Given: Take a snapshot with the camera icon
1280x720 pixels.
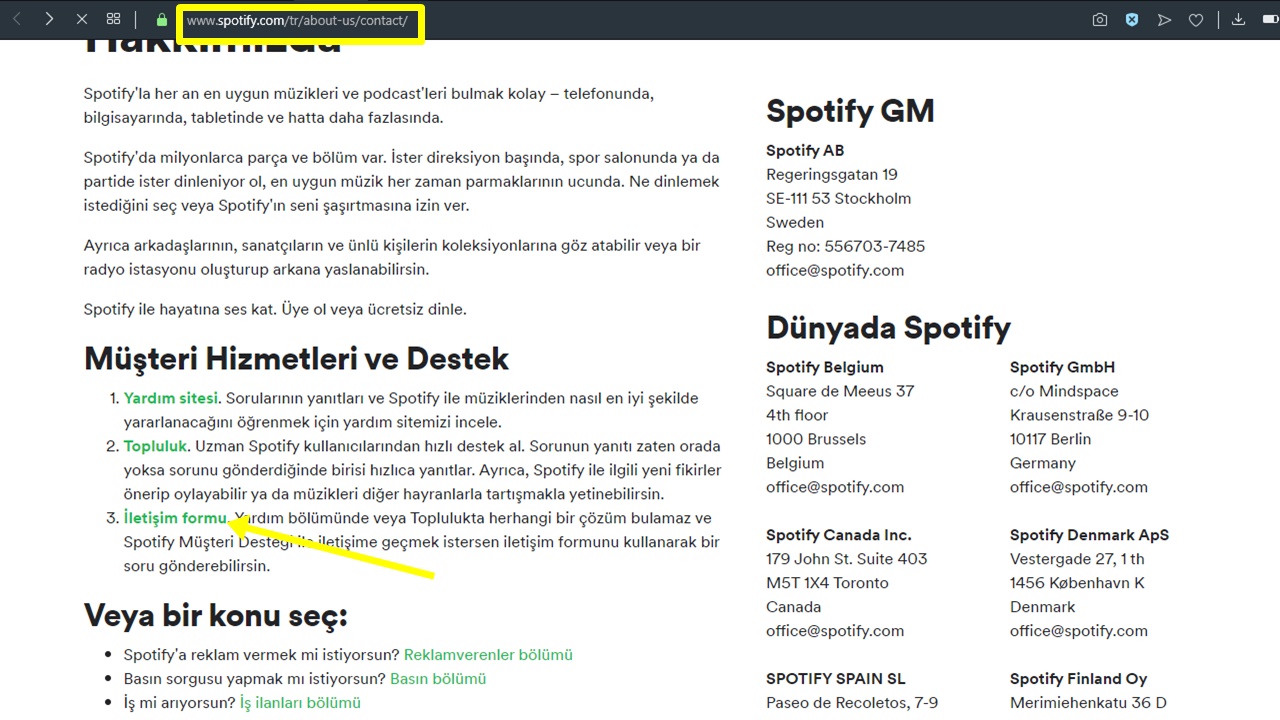Looking at the screenshot, I should point(1100,19).
